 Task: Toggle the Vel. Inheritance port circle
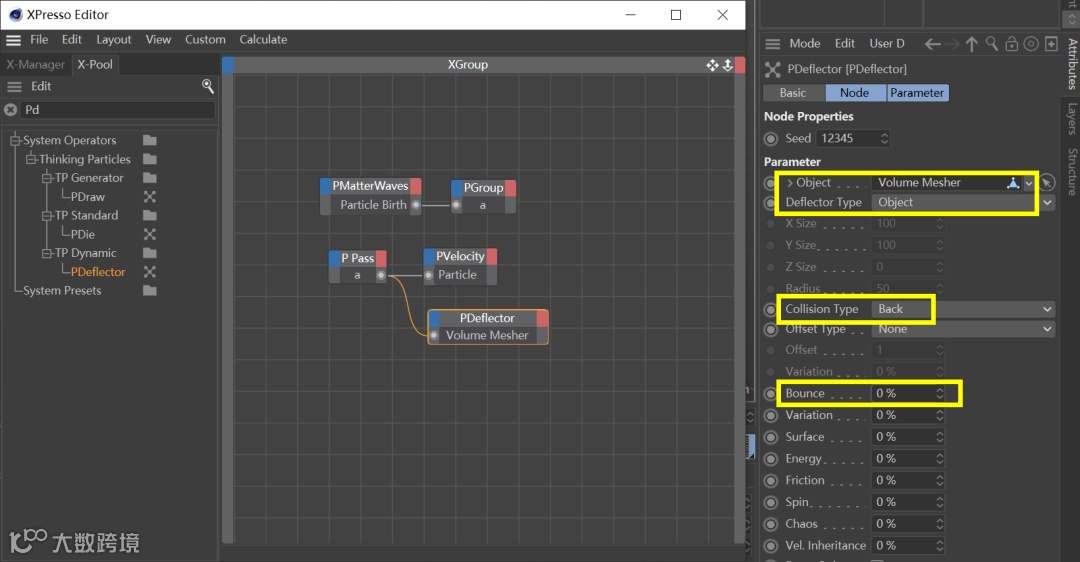point(771,545)
